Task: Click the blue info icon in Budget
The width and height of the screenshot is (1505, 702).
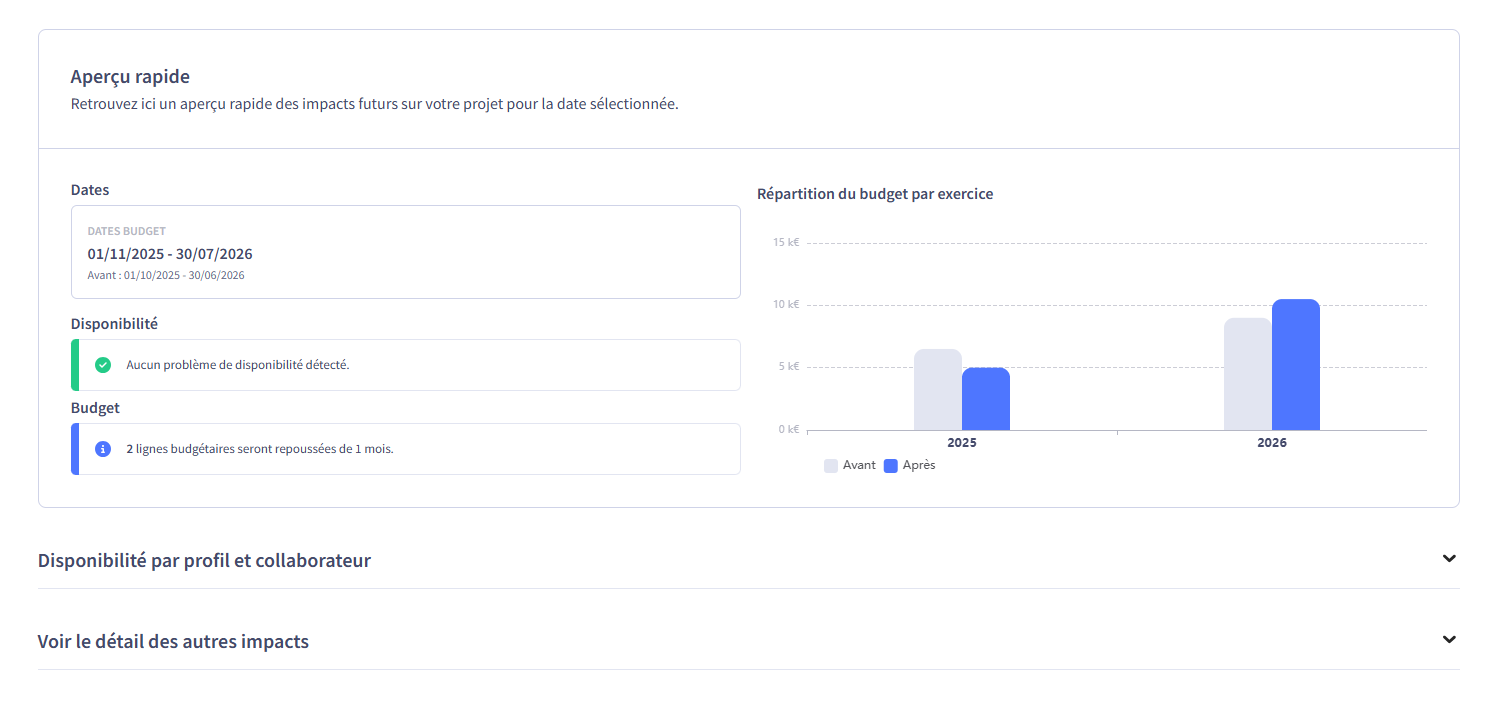Action: [x=103, y=449]
